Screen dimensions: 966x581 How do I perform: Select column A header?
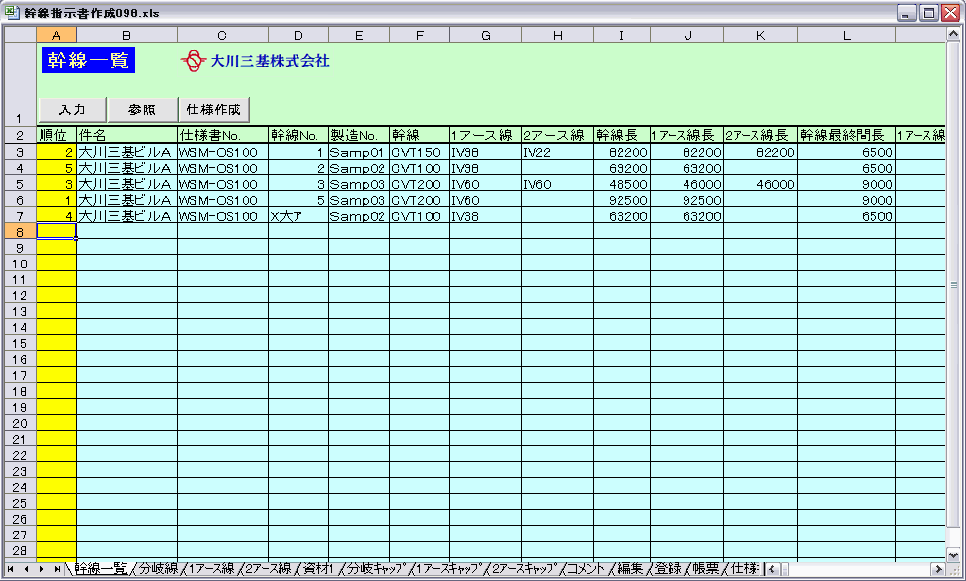click(56, 35)
